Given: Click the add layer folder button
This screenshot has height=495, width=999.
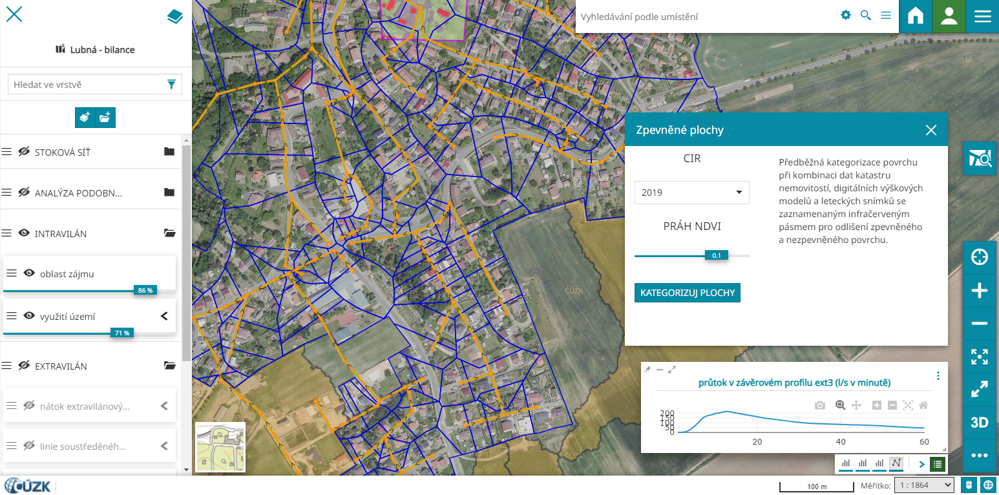Looking at the screenshot, I should click(105, 117).
